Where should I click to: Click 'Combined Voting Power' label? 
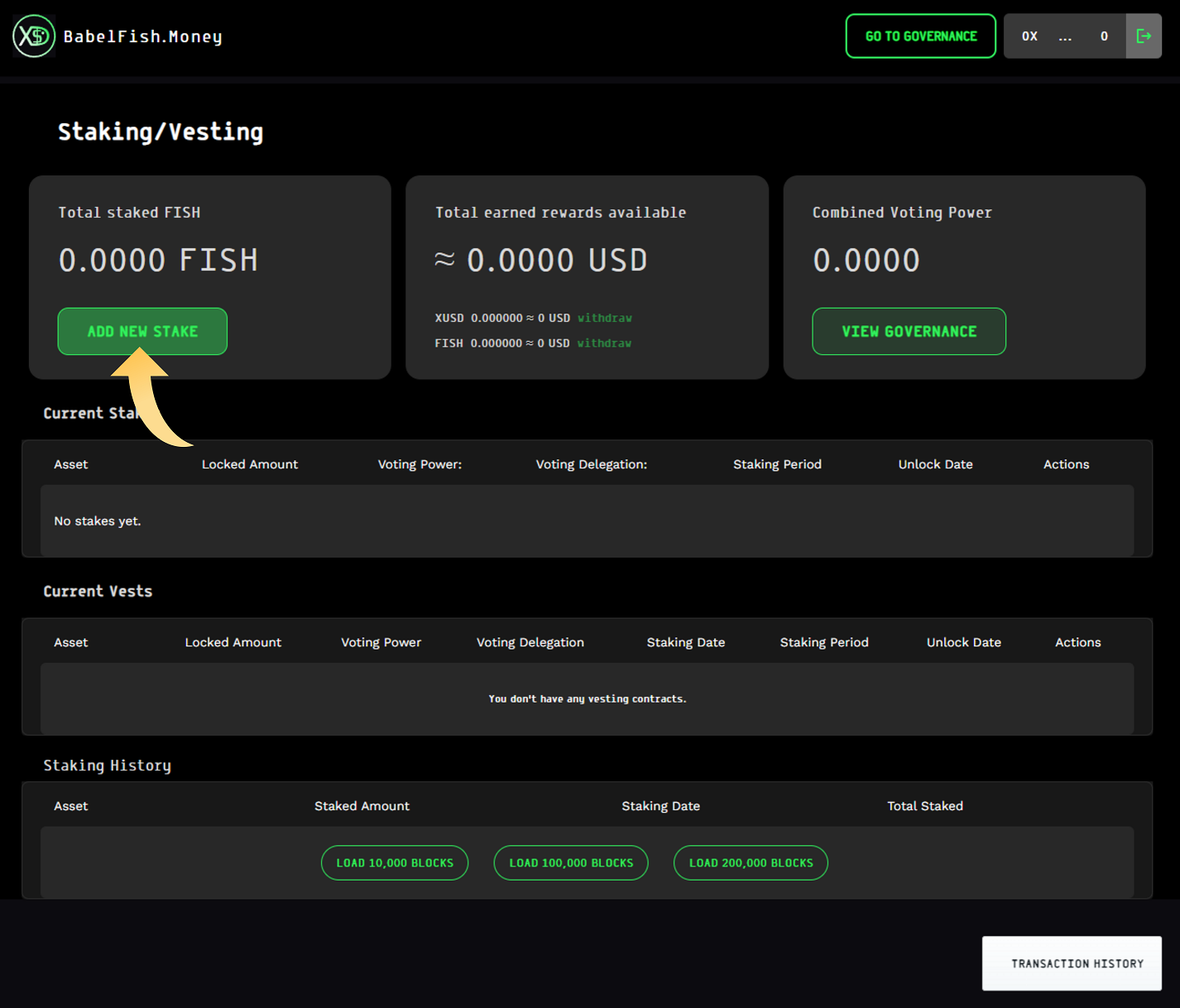pyautogui.click(x=902, y=212)
